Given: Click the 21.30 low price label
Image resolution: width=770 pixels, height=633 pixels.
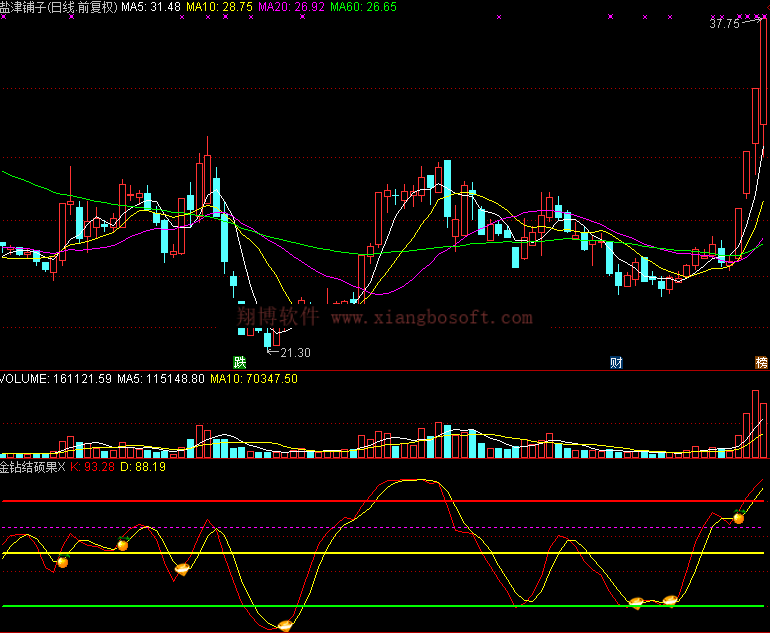Looking at the screenshot, I should [295, 353].
